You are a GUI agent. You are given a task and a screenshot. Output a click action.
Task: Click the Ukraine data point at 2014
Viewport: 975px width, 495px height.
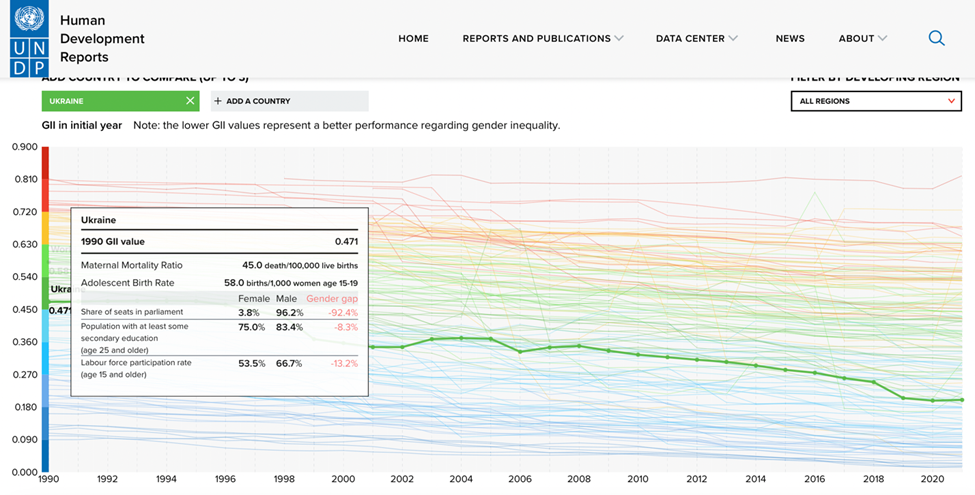[756, 366]
